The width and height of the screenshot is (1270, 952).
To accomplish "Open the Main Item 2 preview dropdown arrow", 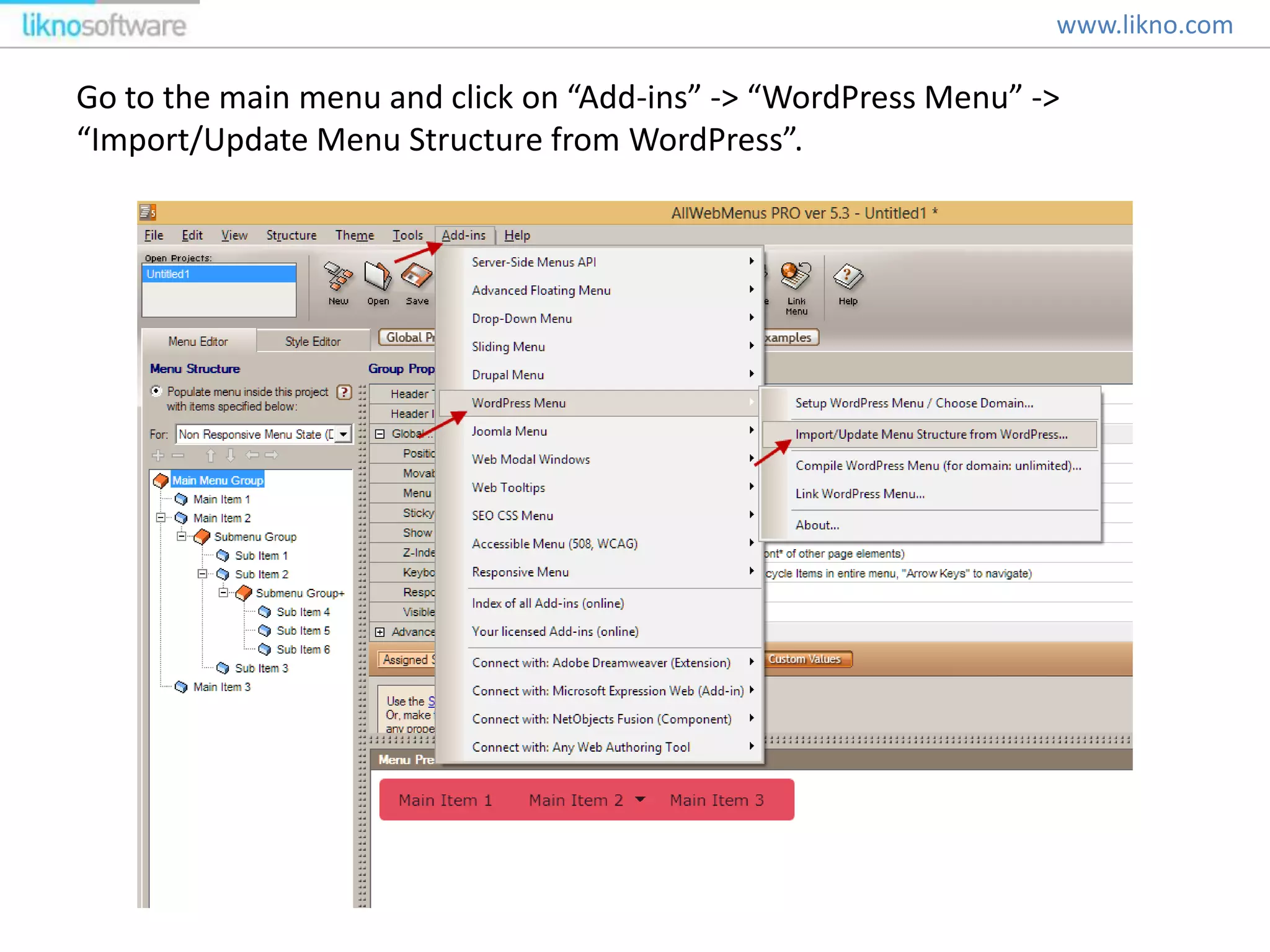I will point(640,800).
